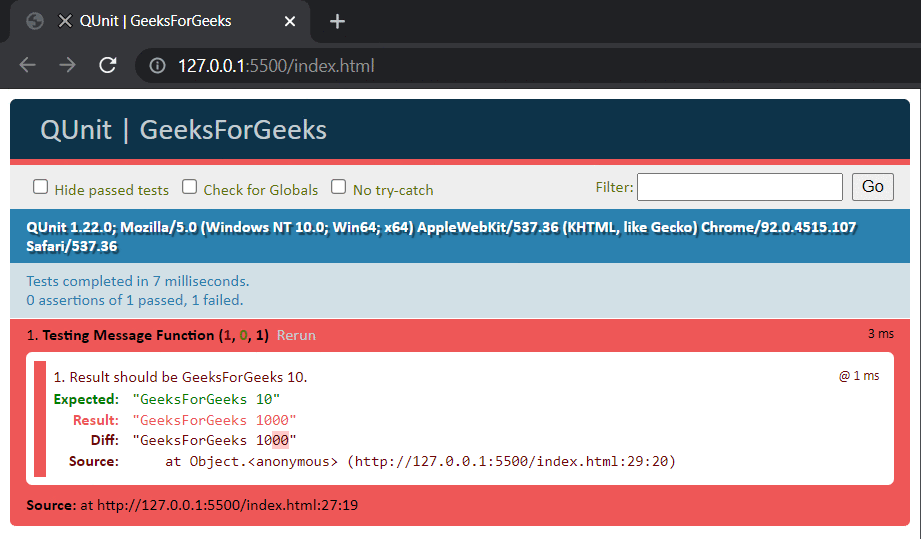Click the browser back arrow

(27, 66)
